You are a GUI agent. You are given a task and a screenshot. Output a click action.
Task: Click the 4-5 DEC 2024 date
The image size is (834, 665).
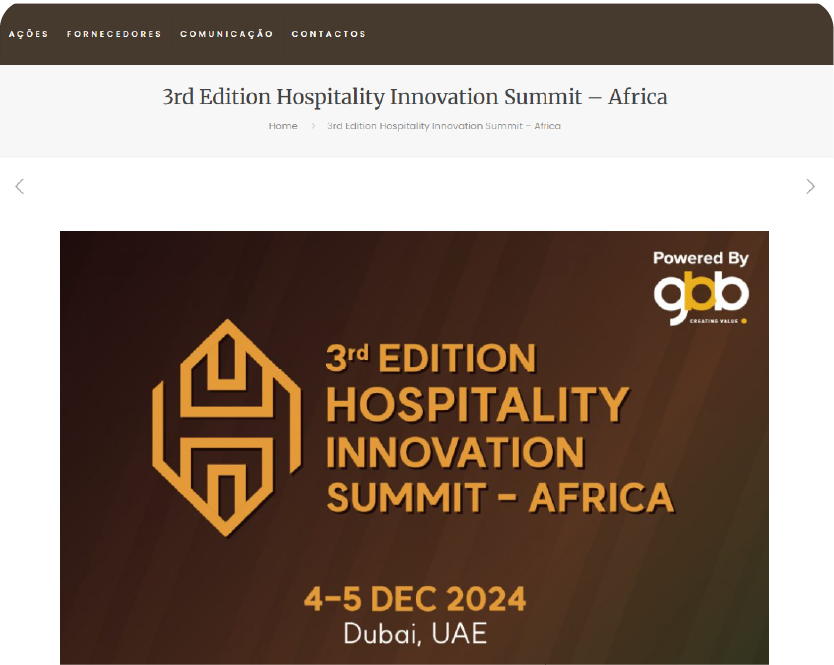[x=415, y=599]
